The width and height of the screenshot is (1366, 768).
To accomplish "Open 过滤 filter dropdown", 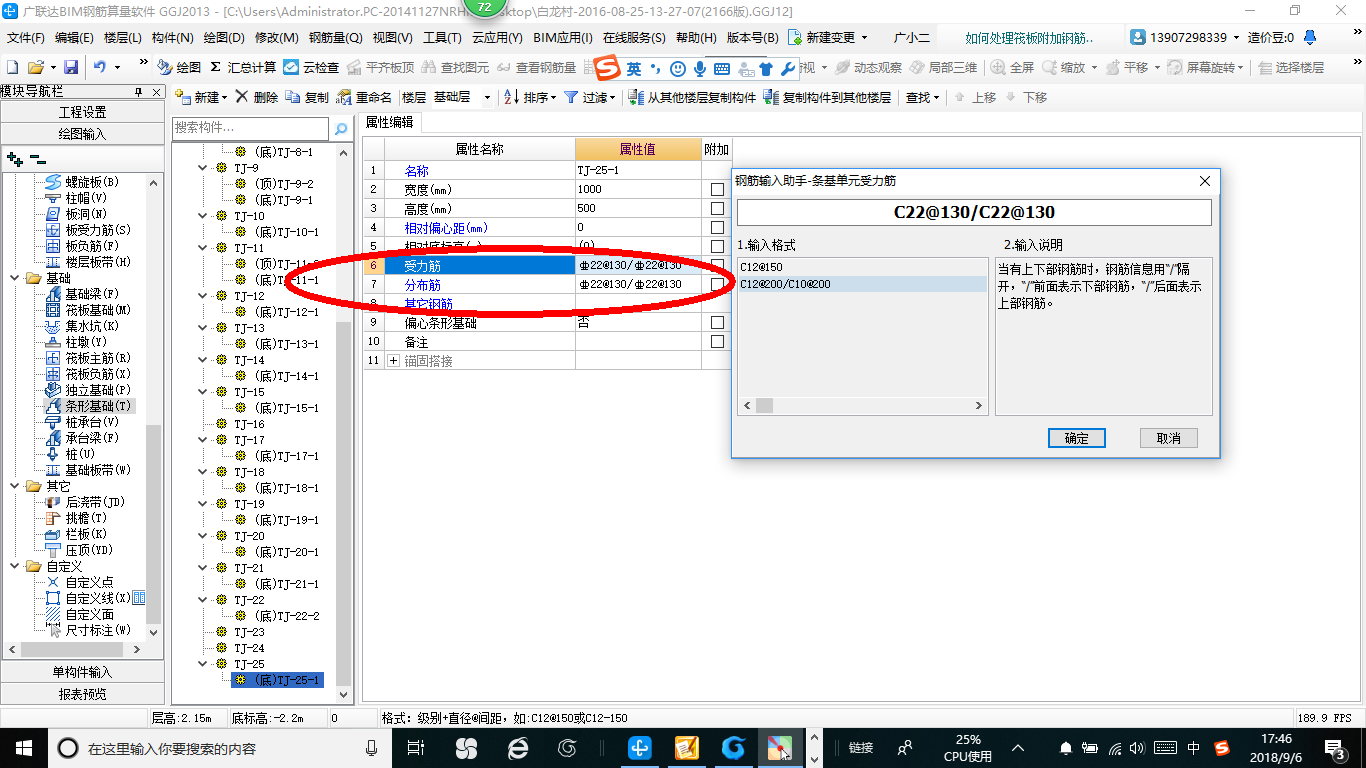I will tap(591, 97).
